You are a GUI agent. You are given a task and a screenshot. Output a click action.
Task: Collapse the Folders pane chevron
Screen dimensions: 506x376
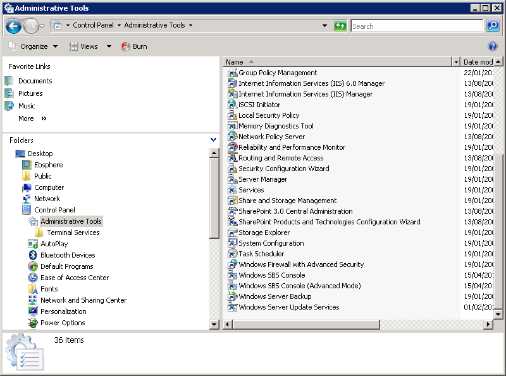(x=214, y=140)
